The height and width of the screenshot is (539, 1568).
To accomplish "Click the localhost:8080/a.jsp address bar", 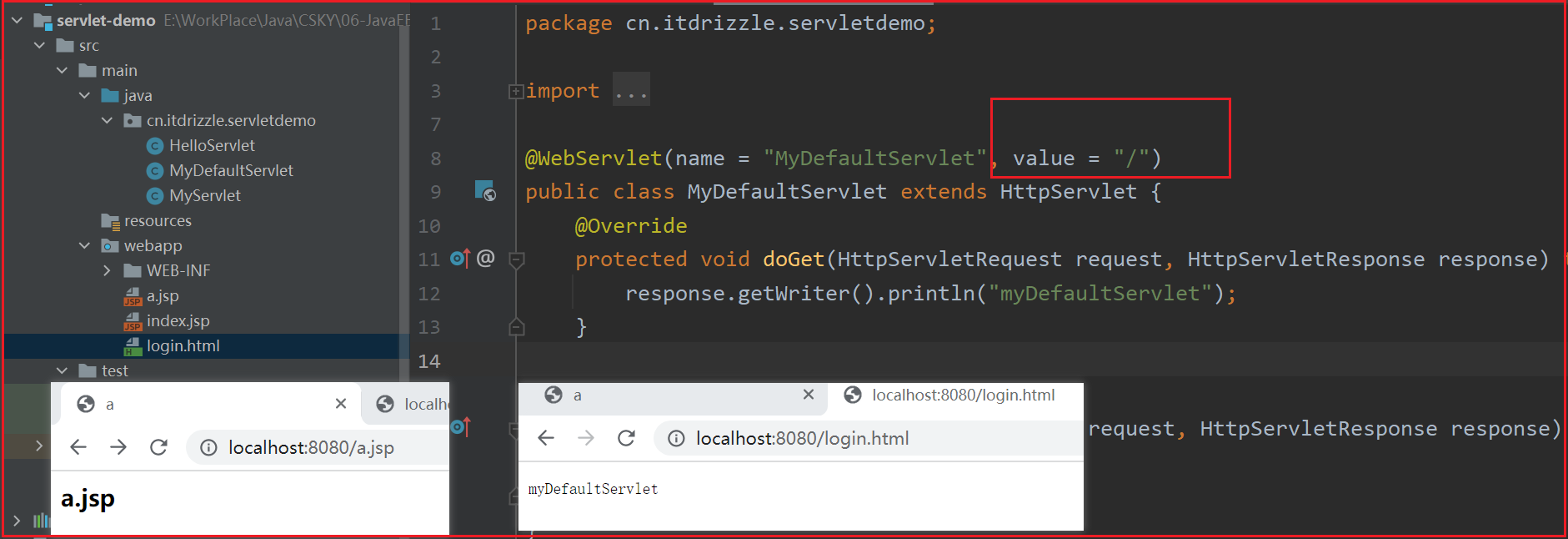I will [x=318, y=448].
